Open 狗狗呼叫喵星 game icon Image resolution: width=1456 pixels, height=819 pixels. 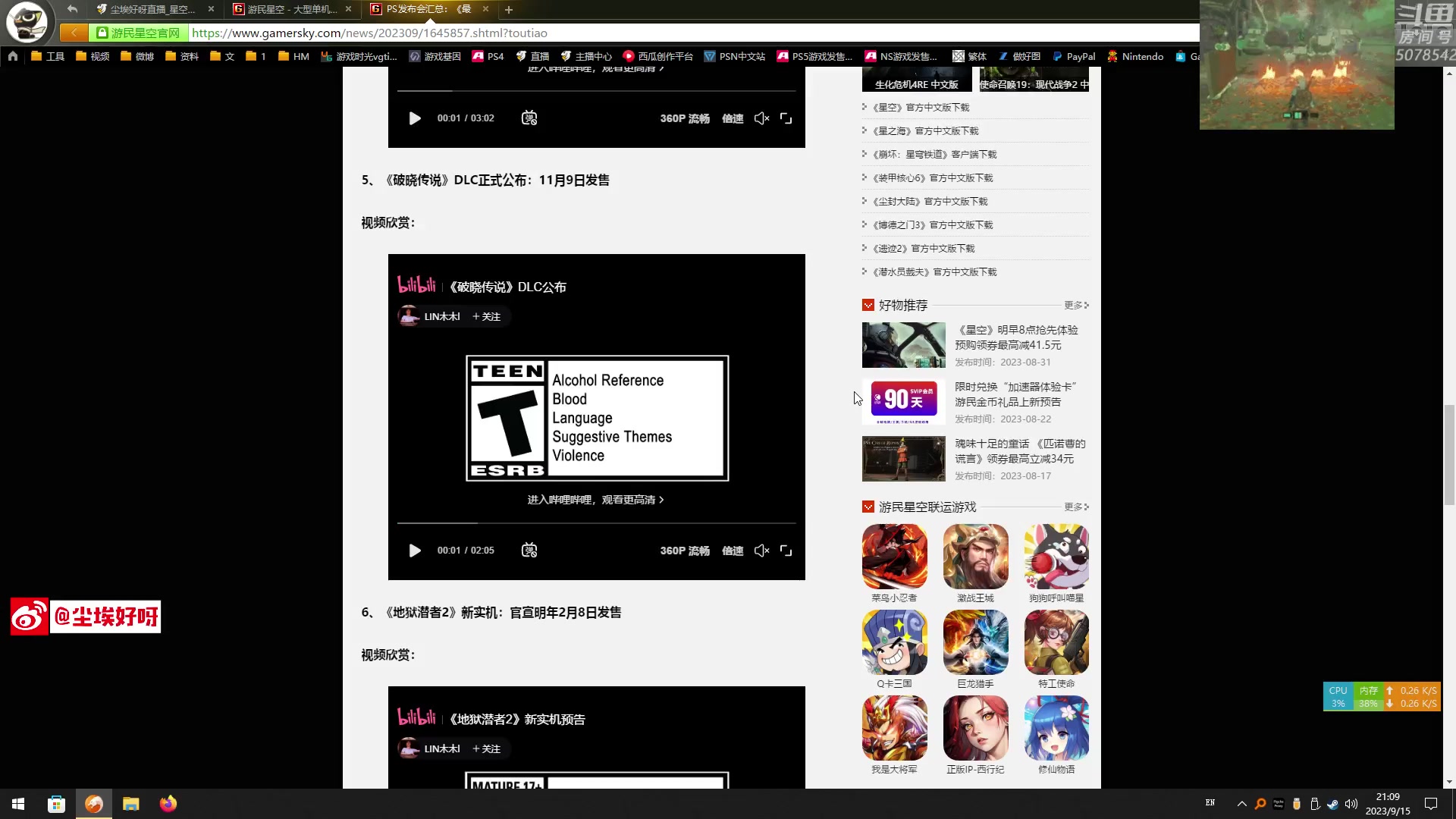[x=1056, y=557]
